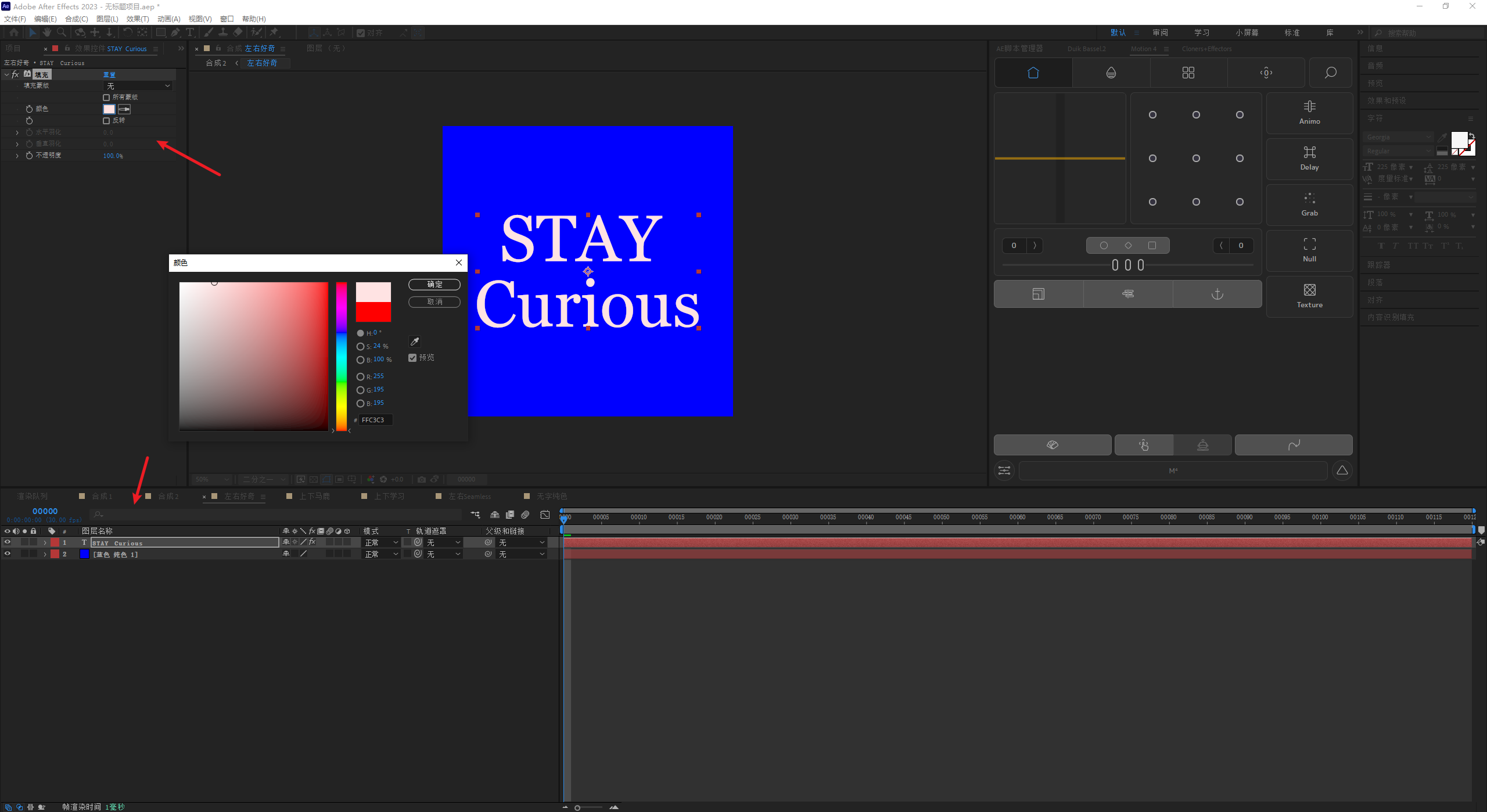Click the 确定 button

tap(434, 285)
